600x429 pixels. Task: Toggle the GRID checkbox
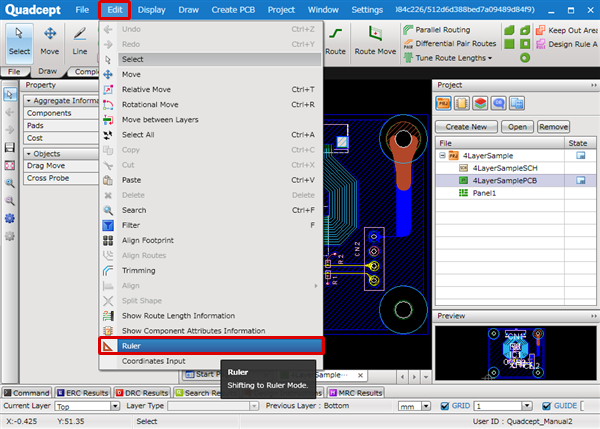click(445, 406)
